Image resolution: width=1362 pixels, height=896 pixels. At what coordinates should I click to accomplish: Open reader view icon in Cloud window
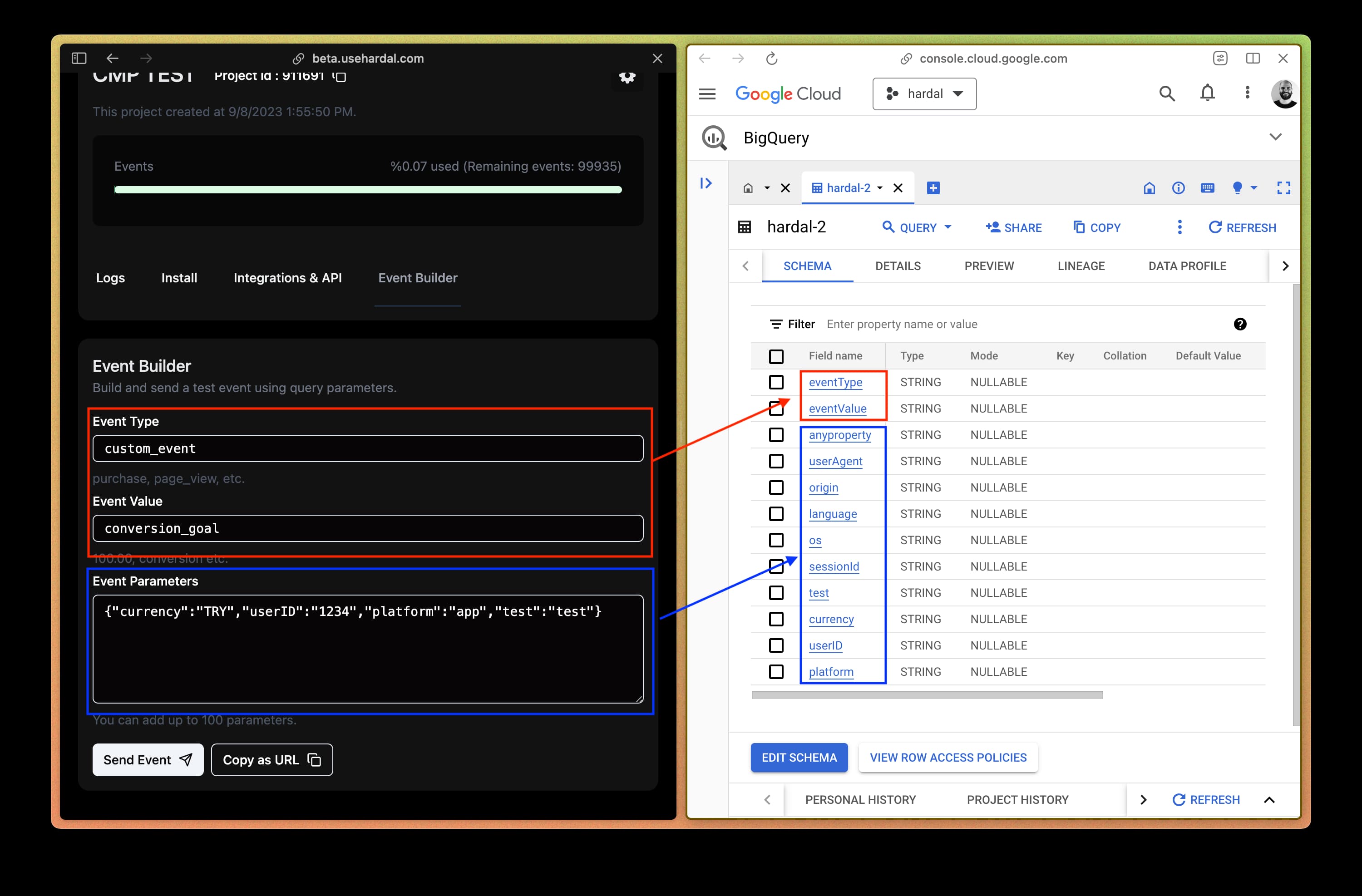[1220, 59]
